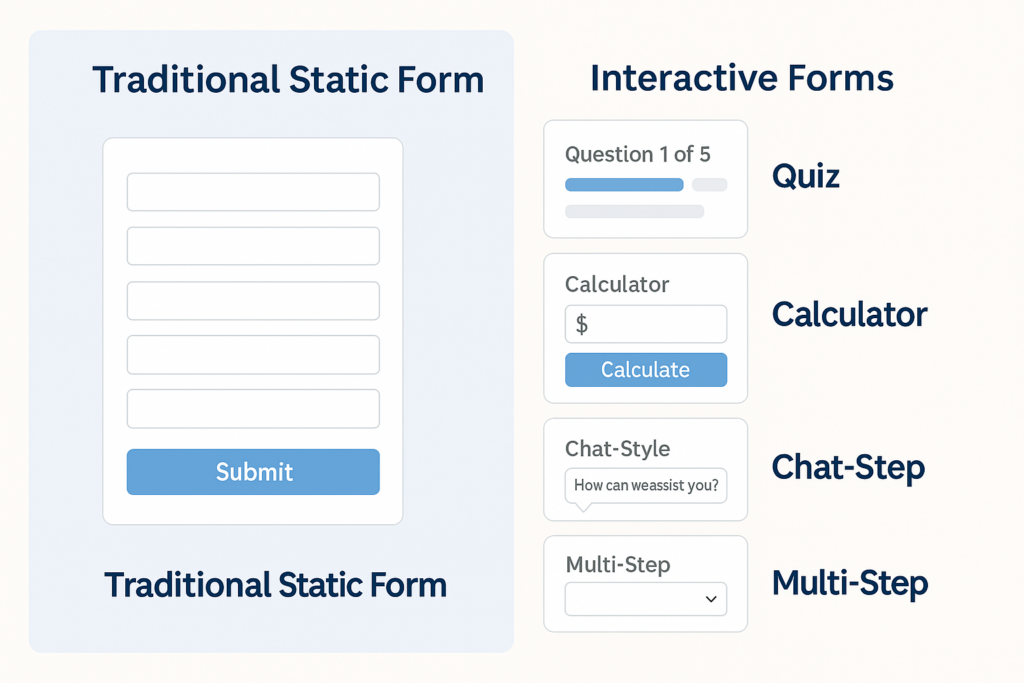Click the third empty form field
1024x683 pixels.
(x=253, y=301)
